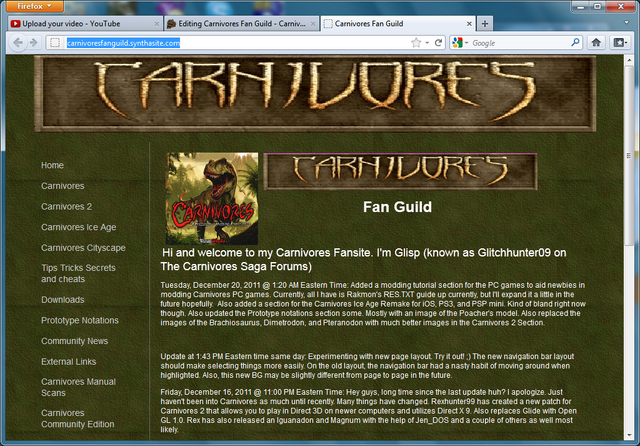Click the Friday, December 16, 2011 update paragraph
Screen dimensions: 640x446
pyautogui.click(x=369, y=411)
